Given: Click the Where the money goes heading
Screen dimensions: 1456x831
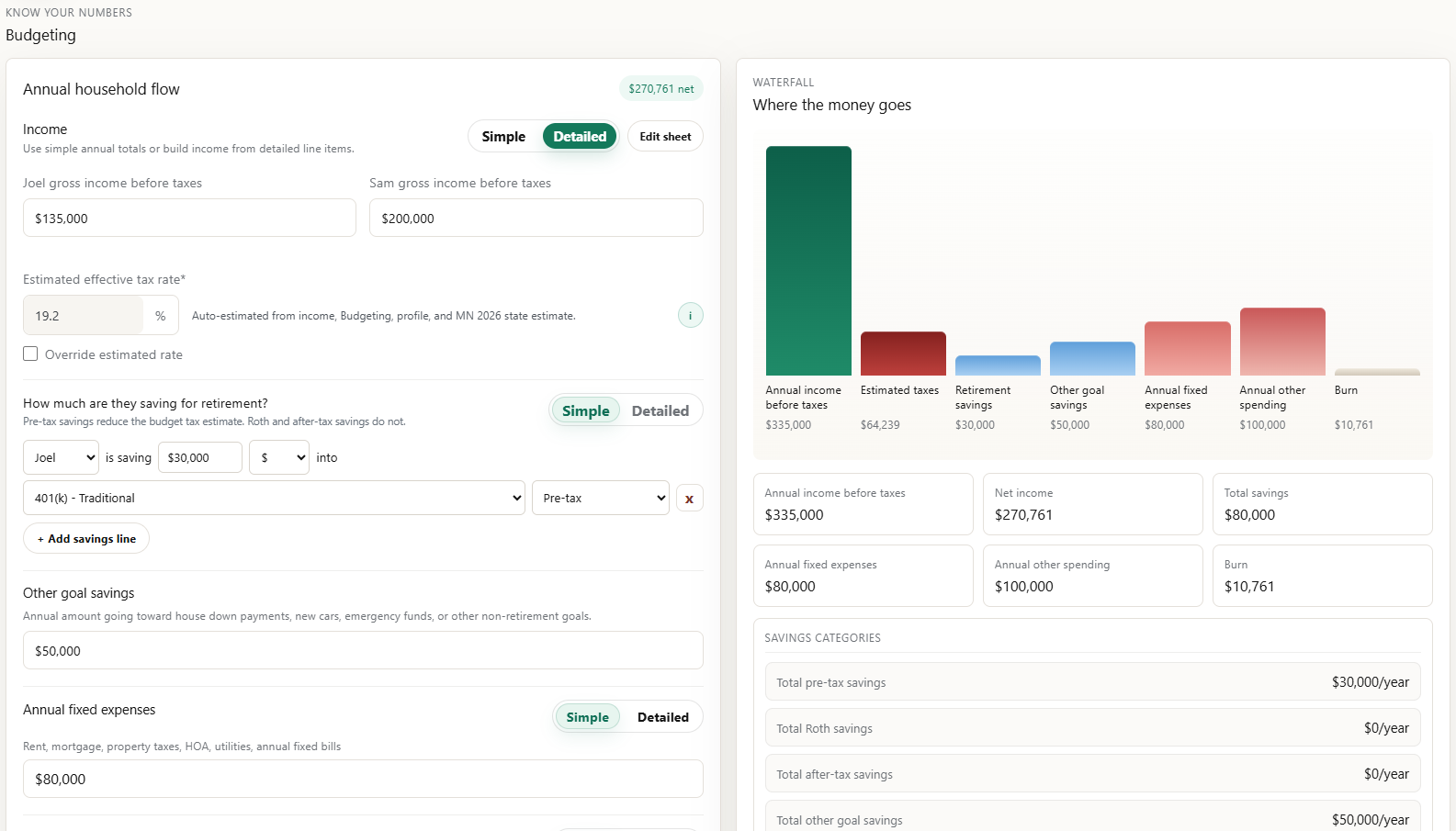Looking at the screenshot, I should tap(831, 105).
